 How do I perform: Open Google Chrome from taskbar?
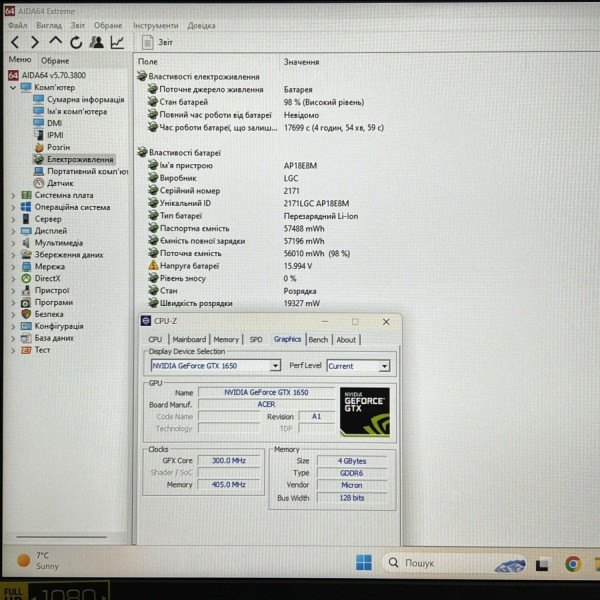(573, 564)
